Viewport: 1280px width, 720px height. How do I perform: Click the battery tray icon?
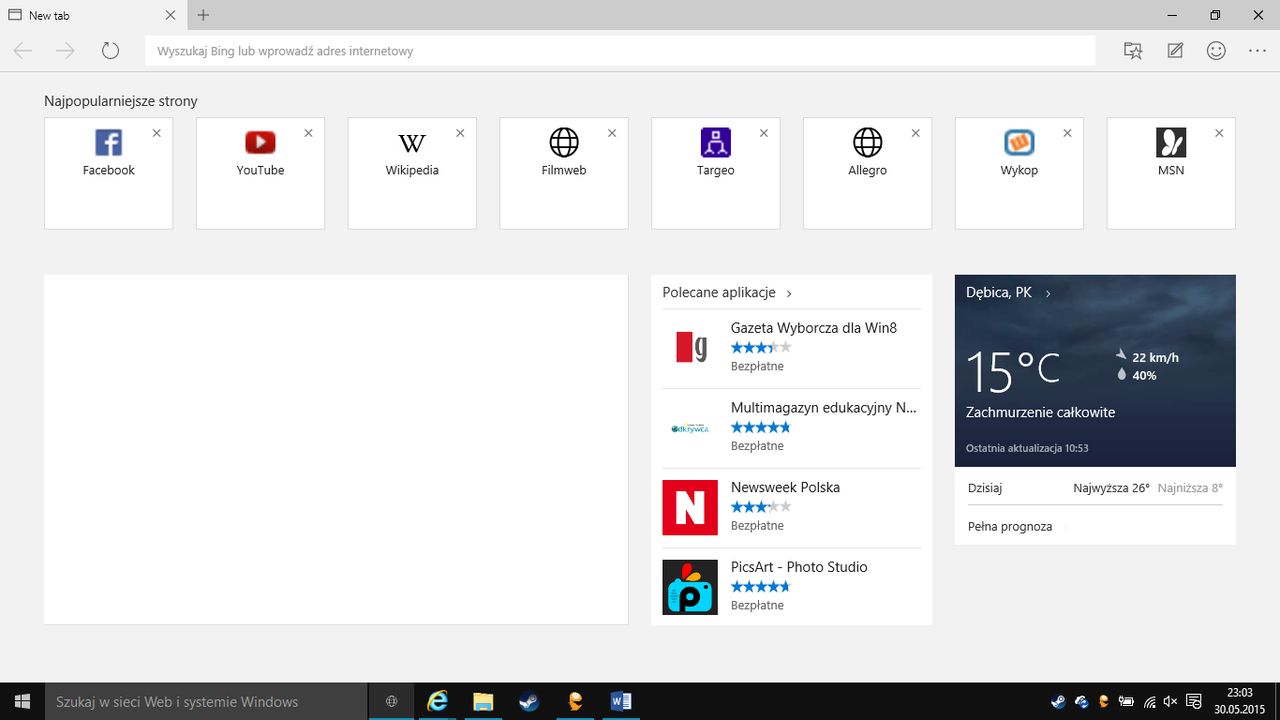click(1126, 701)
